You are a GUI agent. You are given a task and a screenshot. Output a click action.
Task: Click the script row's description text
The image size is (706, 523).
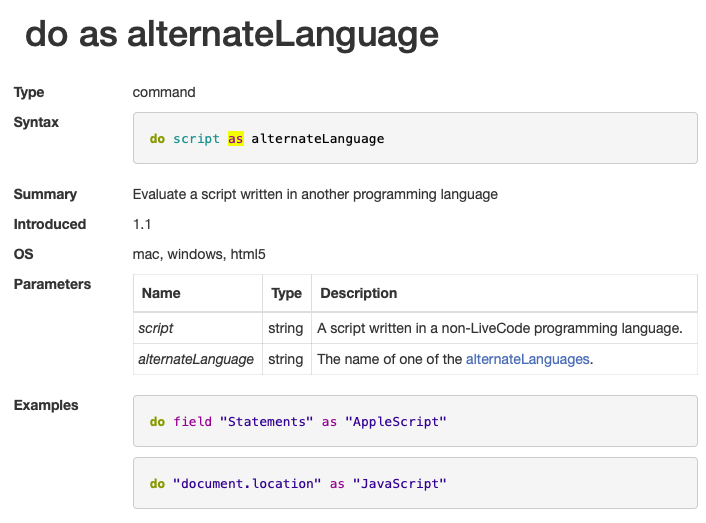(x=499, y=327)
